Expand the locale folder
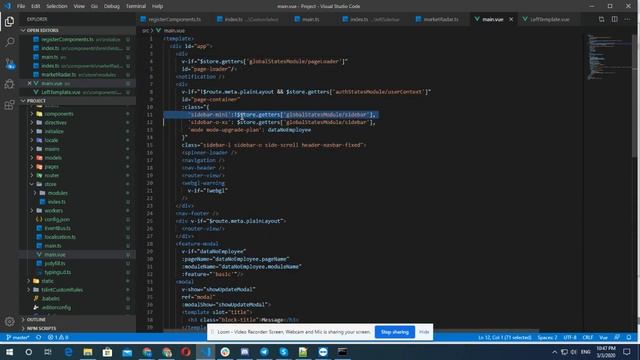 tap(51, 140)
